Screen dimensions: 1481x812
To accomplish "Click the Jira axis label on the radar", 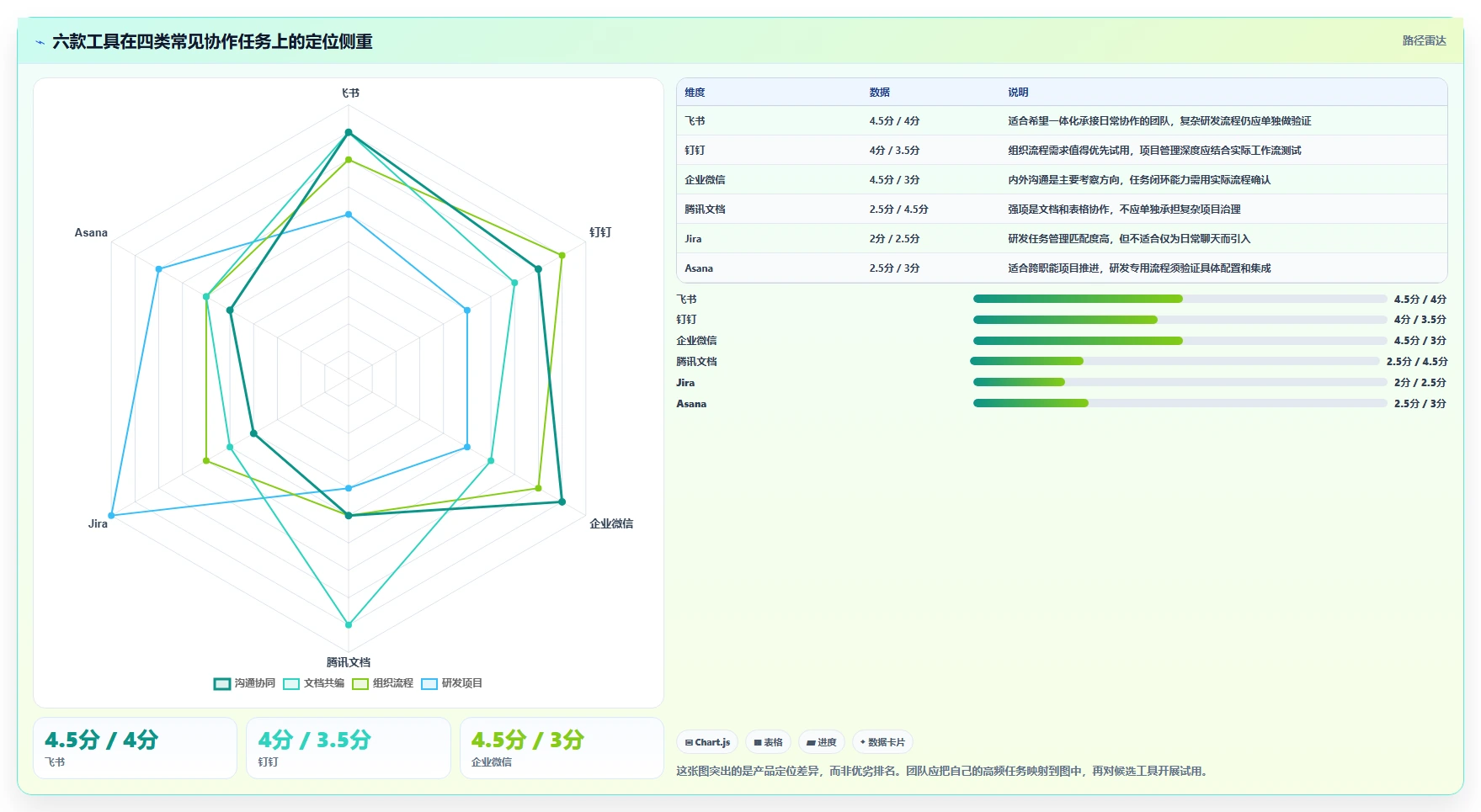I will (98, 523).
